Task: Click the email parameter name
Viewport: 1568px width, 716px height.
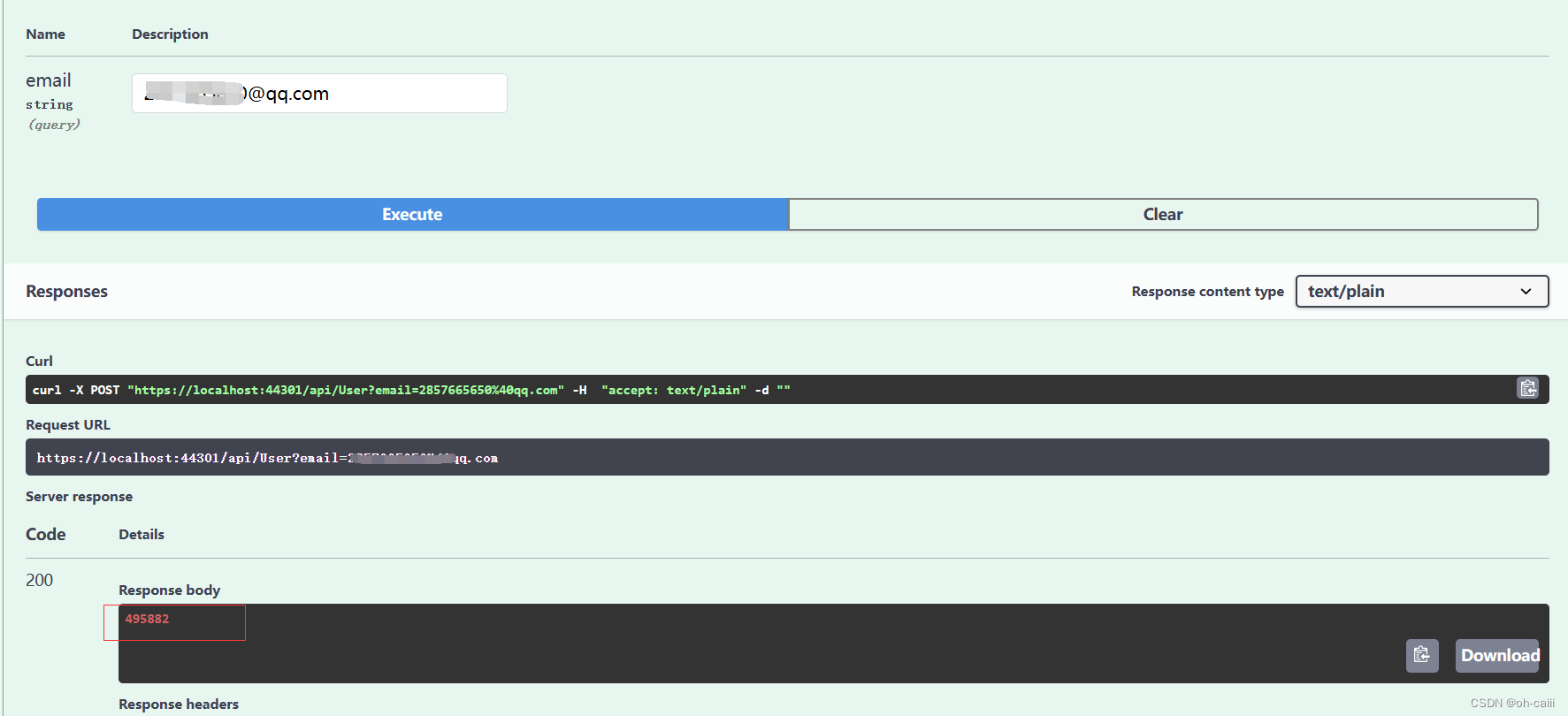Action: pos(49,80)
